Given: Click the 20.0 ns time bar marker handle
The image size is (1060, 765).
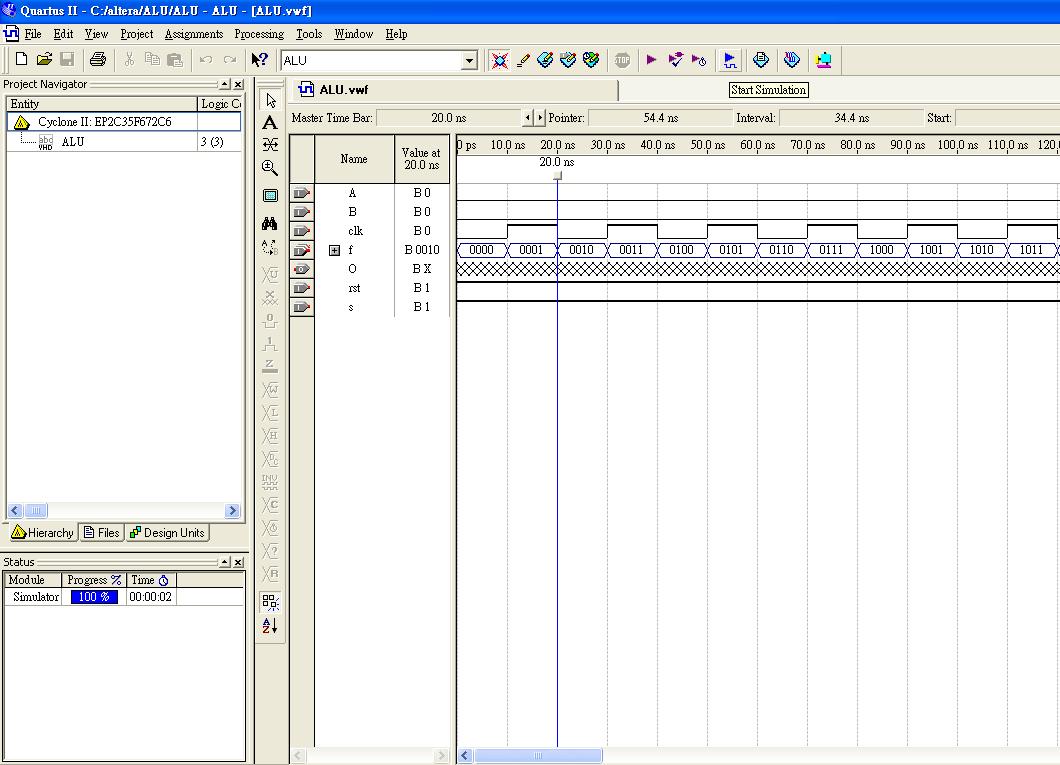Looking at the screenshot, I should 557,175.
